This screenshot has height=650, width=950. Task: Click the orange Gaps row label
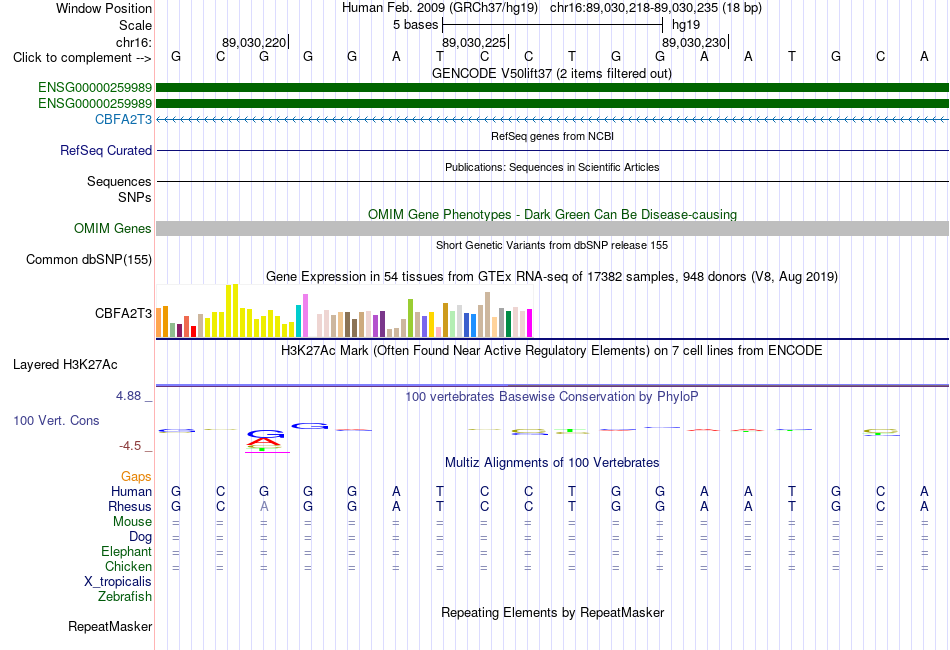tap(136, 476)
